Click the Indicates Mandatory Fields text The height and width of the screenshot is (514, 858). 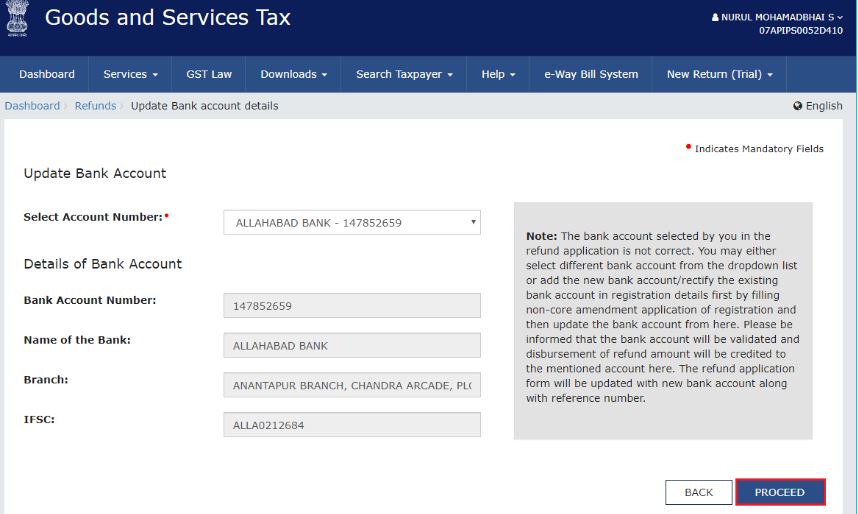(759, 148)
